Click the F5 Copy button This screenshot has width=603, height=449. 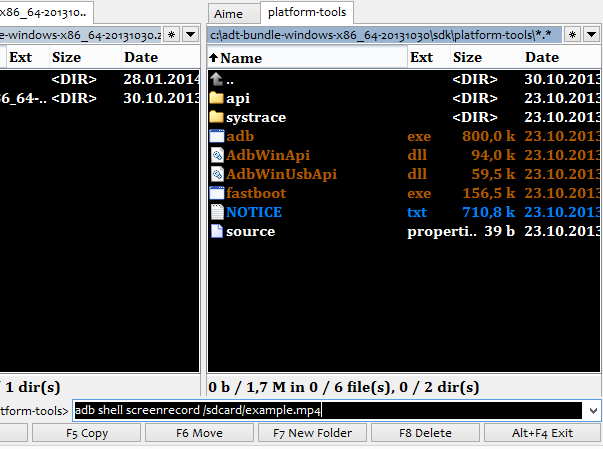(87, 433)
